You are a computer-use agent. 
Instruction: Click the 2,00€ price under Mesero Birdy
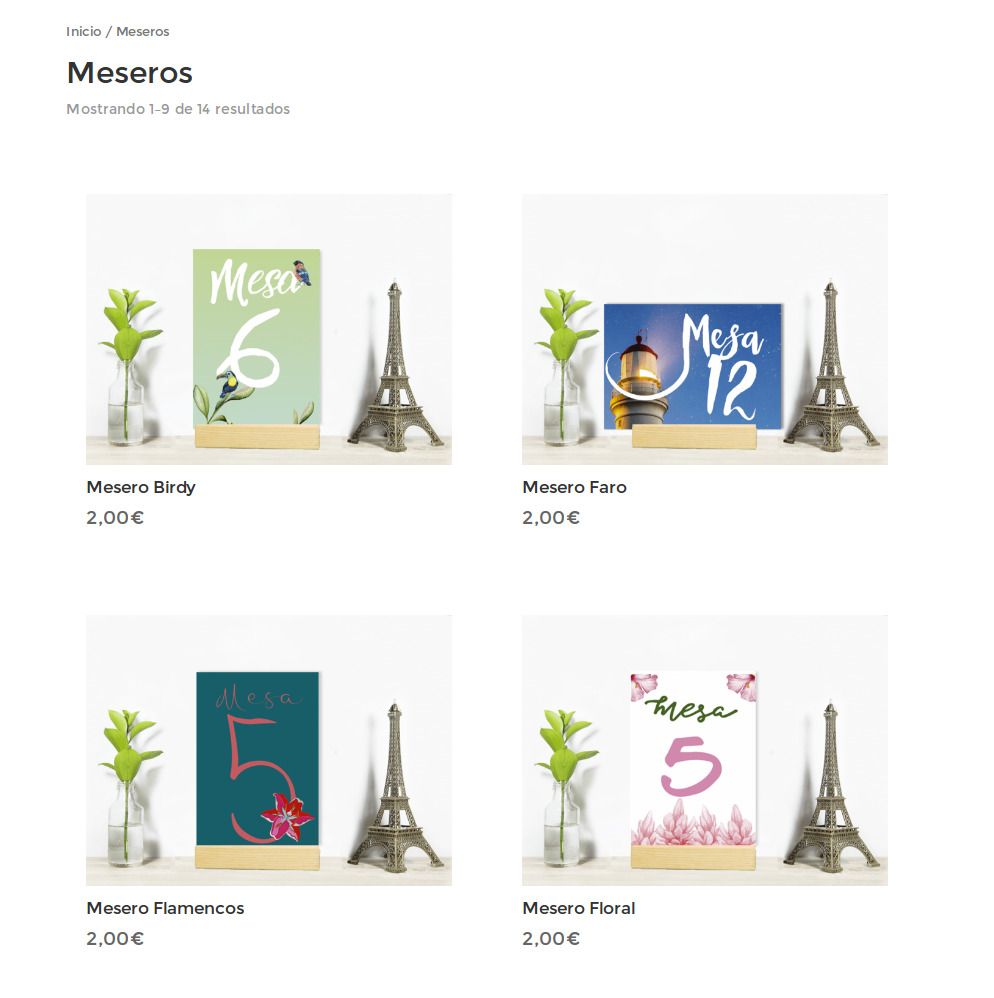[115, 517]
